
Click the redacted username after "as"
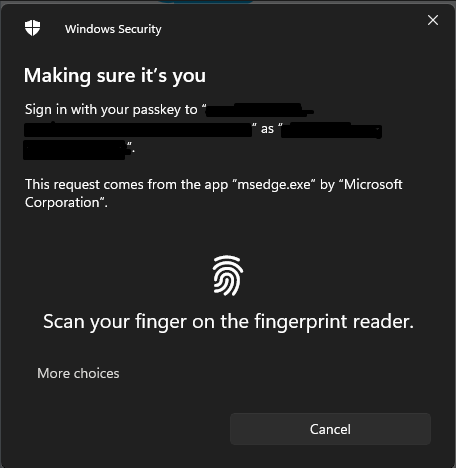click(x=332, y=130)
